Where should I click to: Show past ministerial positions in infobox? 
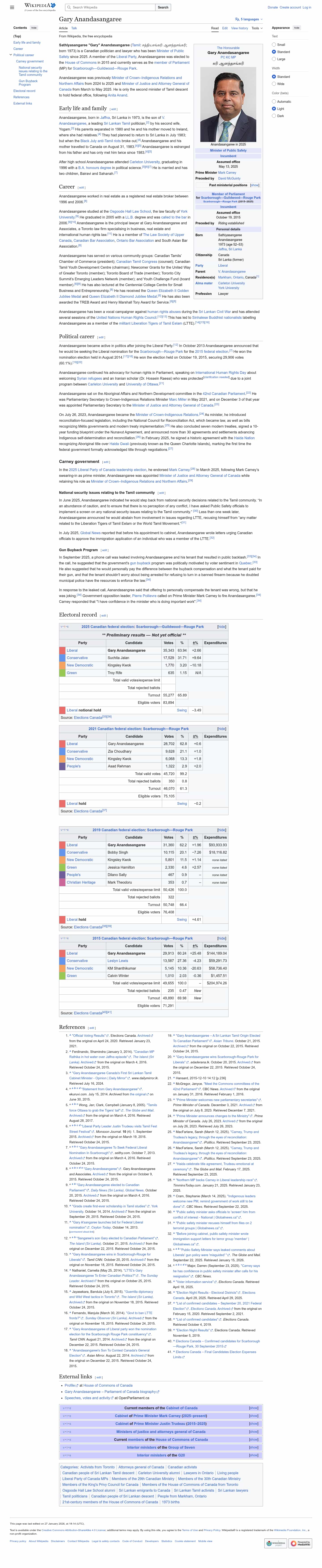point(254,186)
